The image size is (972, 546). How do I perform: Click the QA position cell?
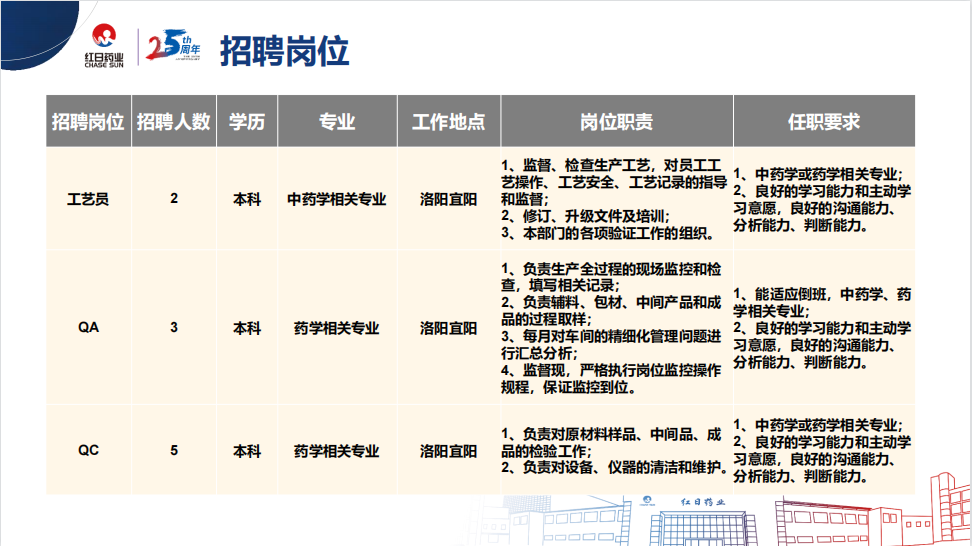click(88, 327)
